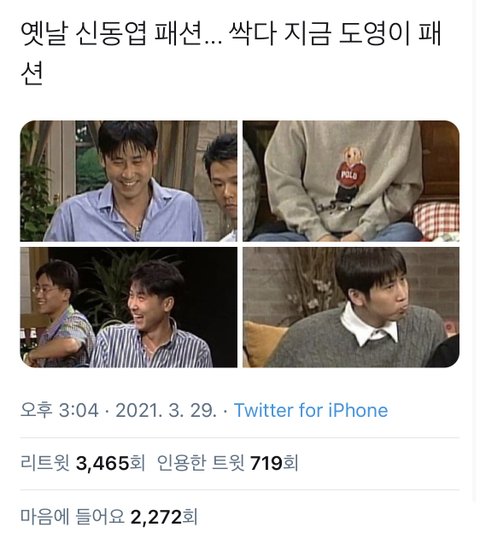Open the 인용한 트윗 quote tweets list

227,463
